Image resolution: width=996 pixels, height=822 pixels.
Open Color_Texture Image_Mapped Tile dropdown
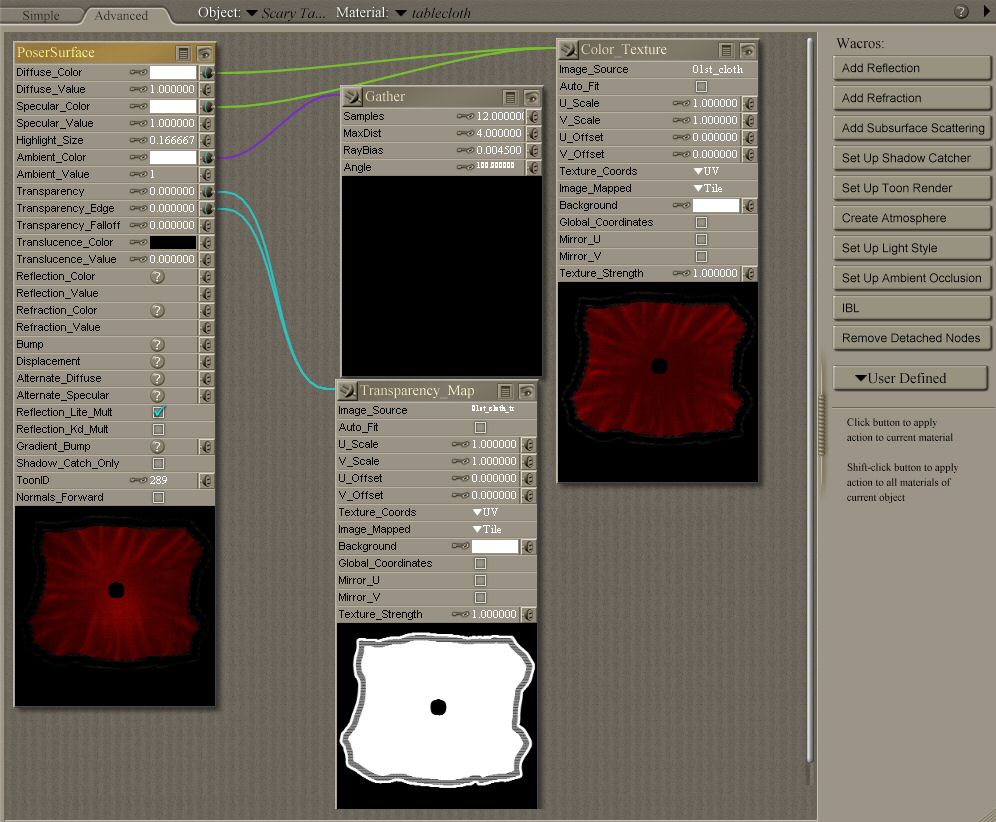coord(708,189)
